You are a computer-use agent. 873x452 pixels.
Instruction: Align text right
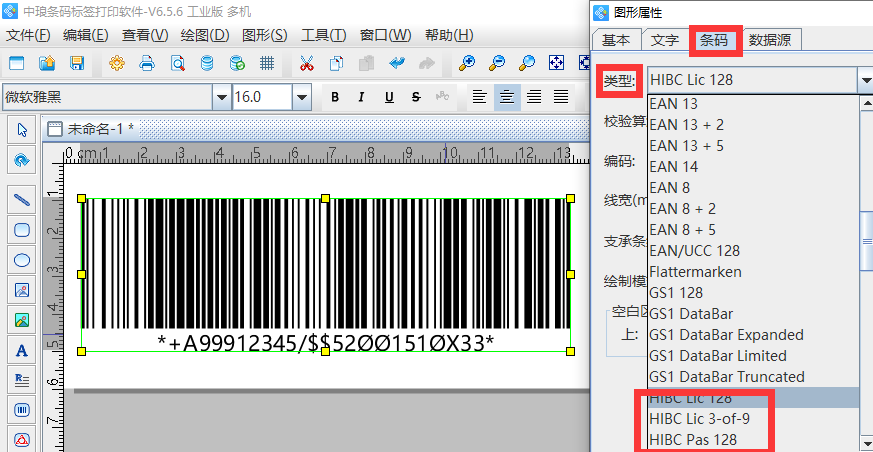pyautogui.click(x=534, y=97)
